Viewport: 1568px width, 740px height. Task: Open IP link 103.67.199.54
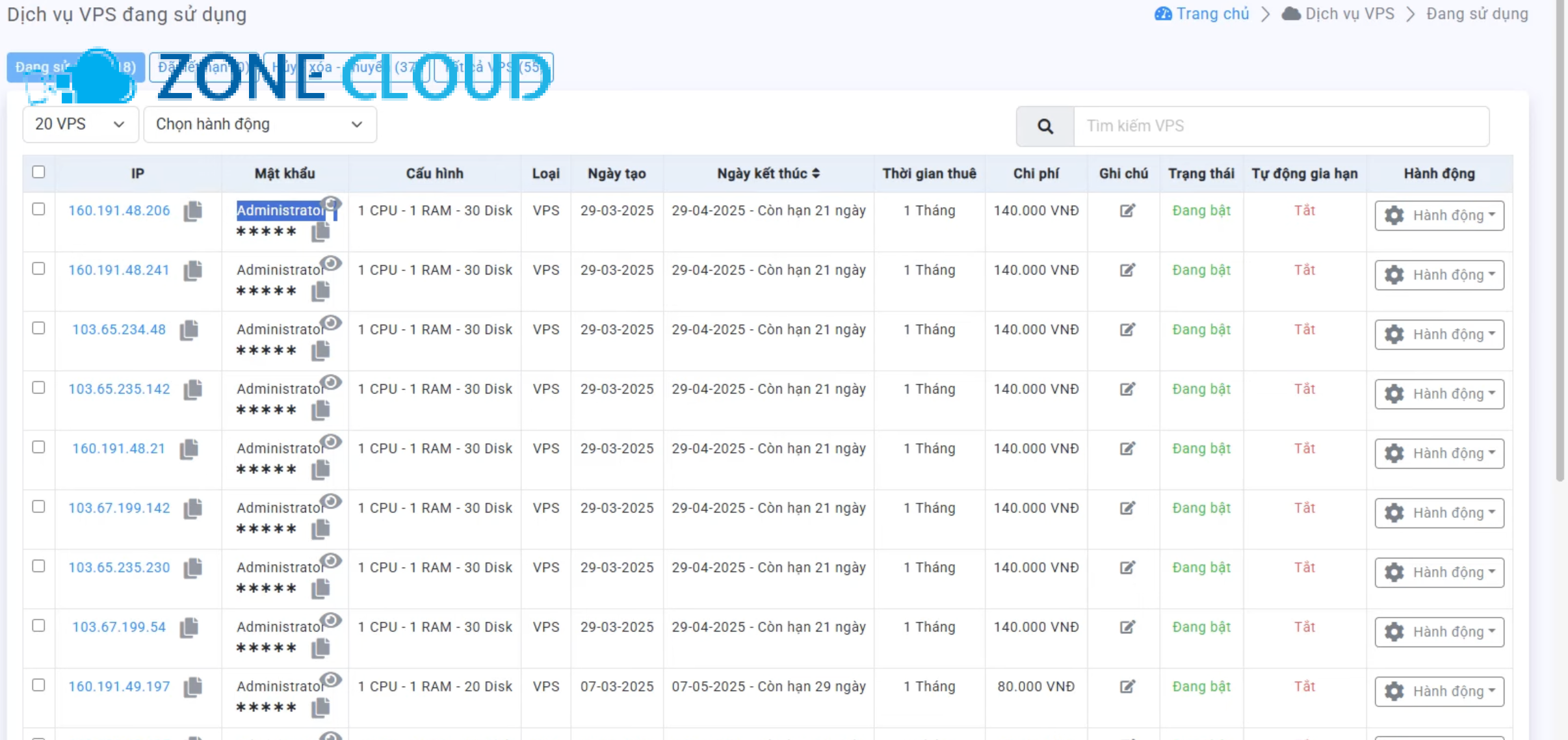pos(119,627)
